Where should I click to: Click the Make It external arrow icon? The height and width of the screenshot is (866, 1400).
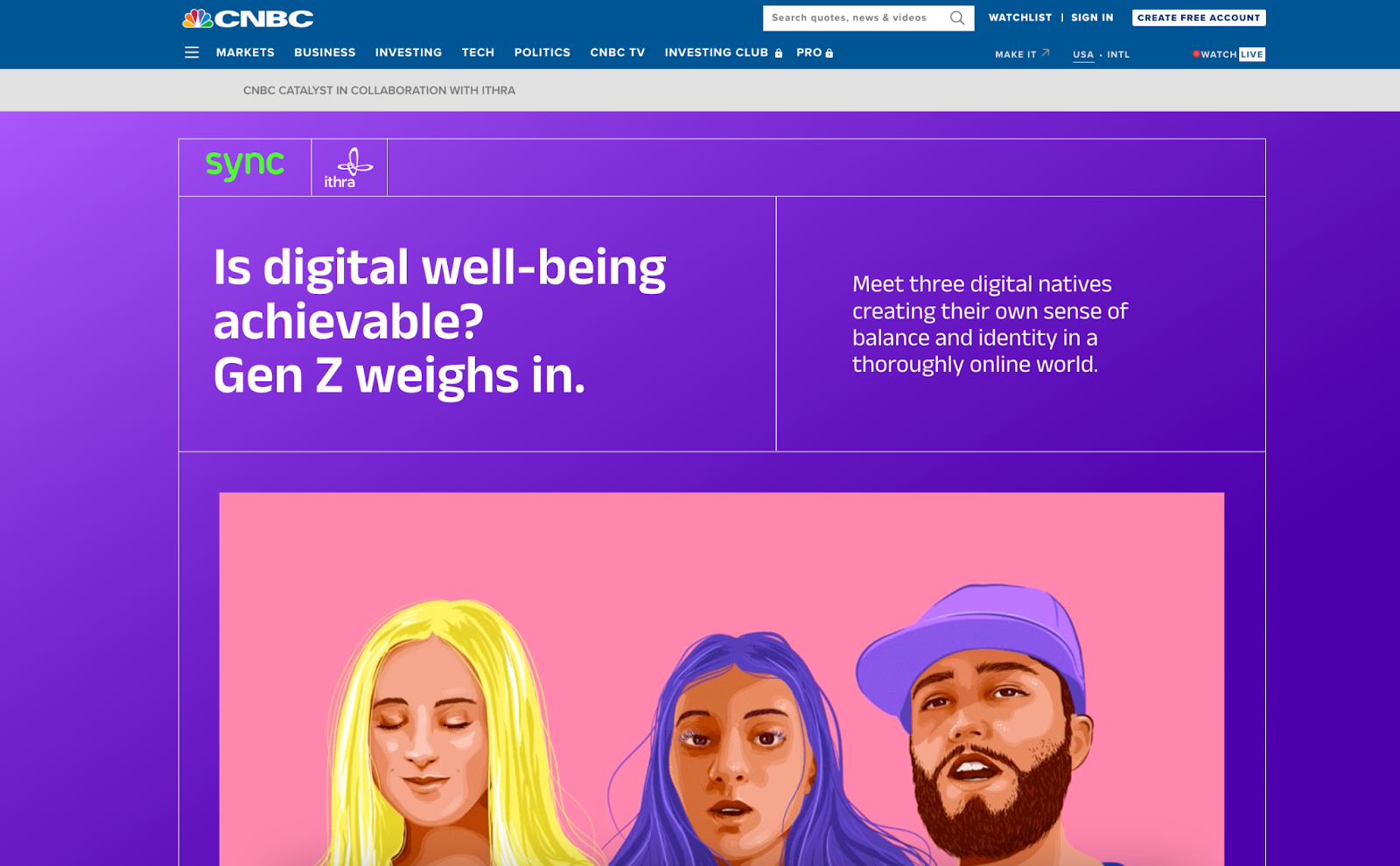(x=1046, y=53)
